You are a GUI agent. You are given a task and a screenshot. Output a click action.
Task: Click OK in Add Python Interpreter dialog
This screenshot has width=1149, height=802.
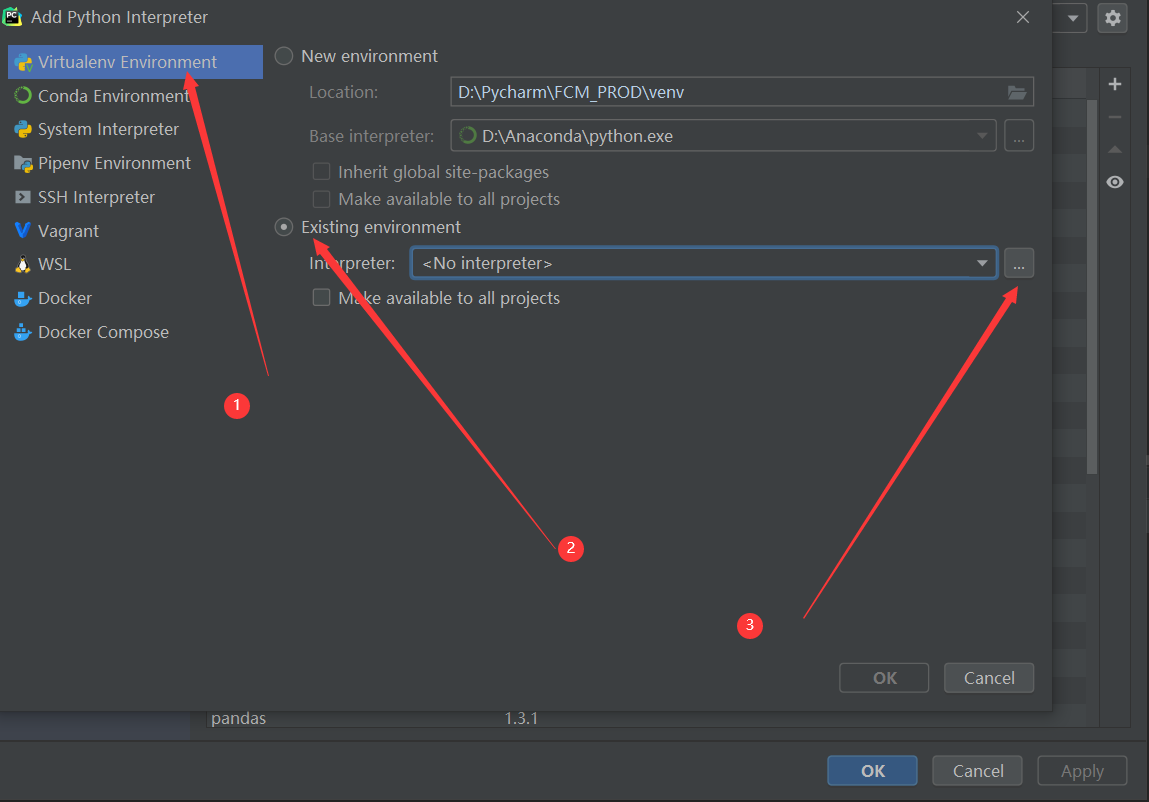coord(884,677)
